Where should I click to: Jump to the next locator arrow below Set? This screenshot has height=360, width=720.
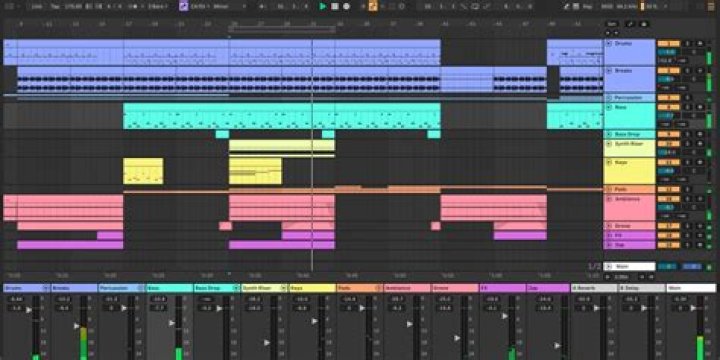(616, 33)
